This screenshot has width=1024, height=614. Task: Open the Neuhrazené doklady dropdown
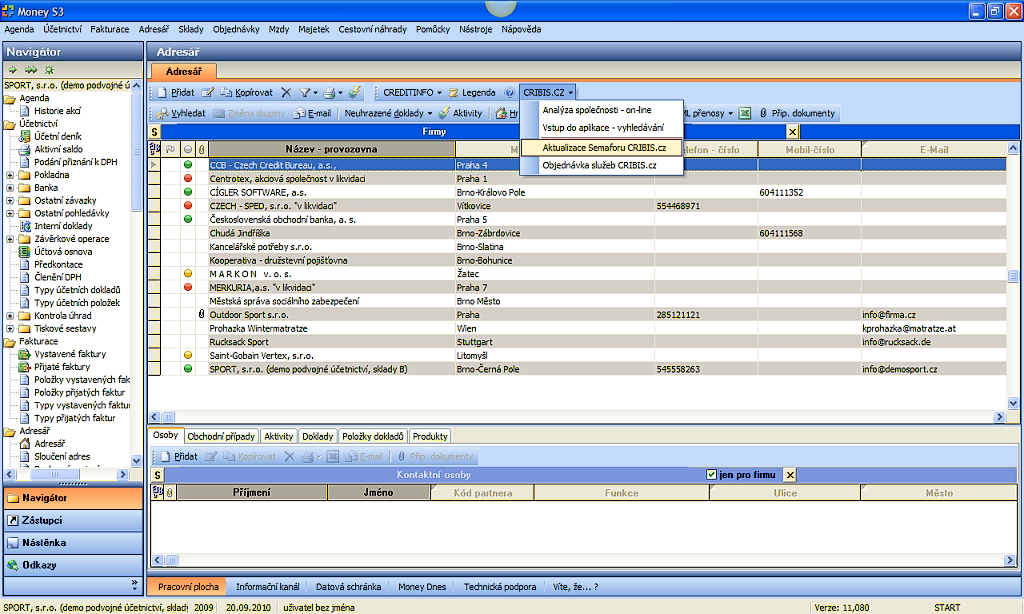[389, 114]
